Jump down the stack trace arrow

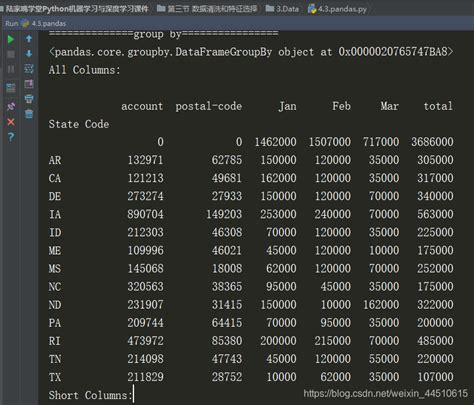[x=29, y=54]
